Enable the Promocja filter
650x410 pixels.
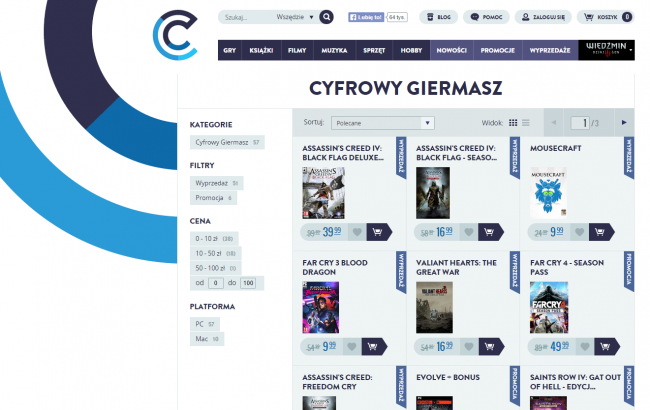click(213, 198)
